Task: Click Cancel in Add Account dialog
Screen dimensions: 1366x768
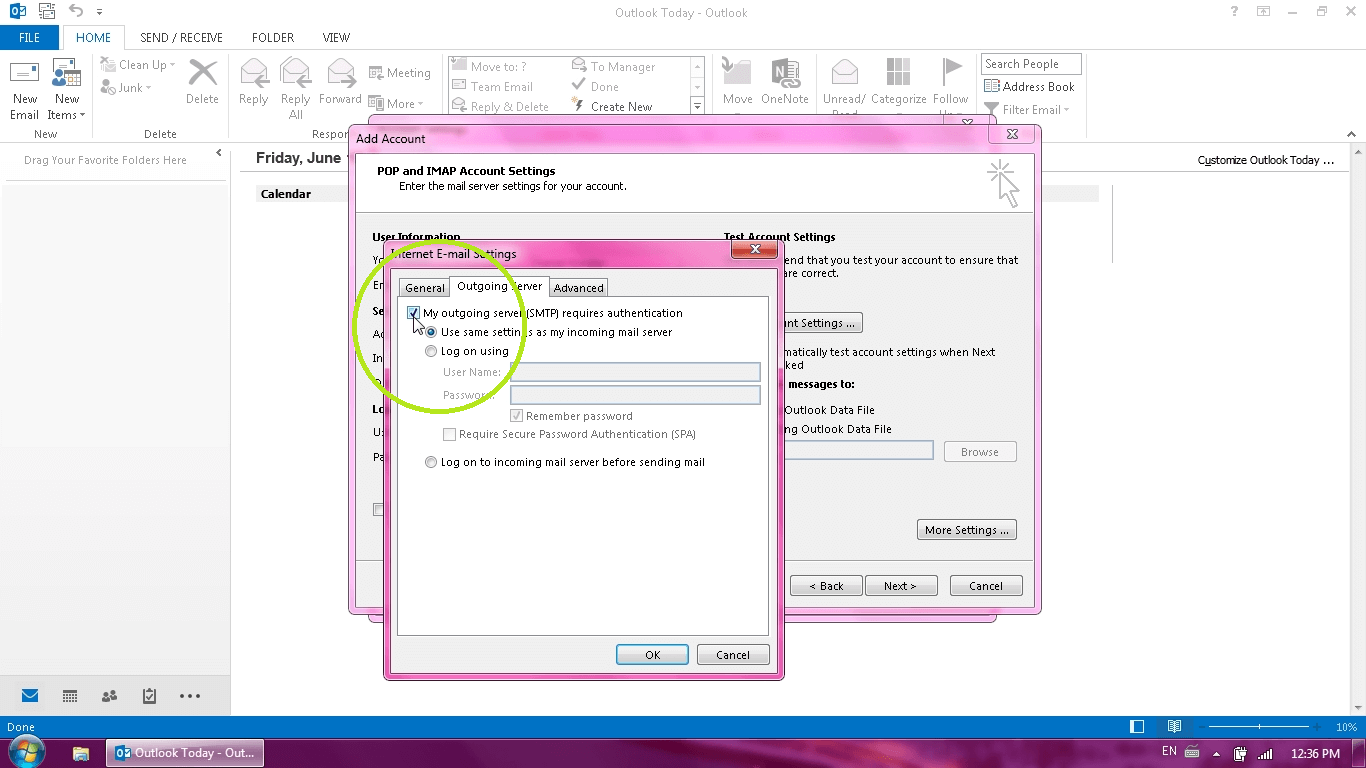Action: pos(986,586)
